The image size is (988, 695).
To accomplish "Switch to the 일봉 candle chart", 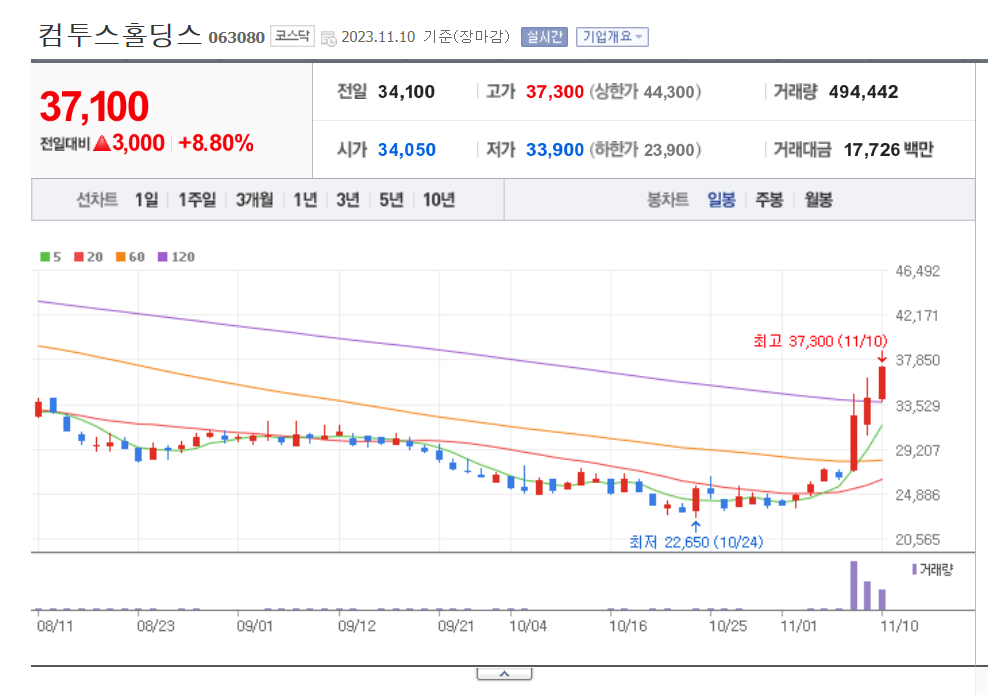I will click(x=721, y=200).
